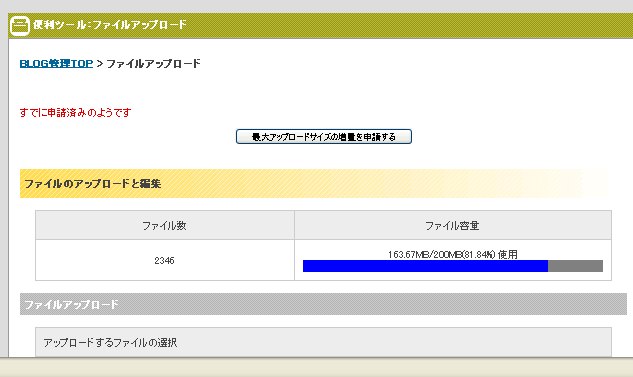Screen dimensions: 633x377
Task: Click the file upload tool icon in header
Action: tap(20, 25)
